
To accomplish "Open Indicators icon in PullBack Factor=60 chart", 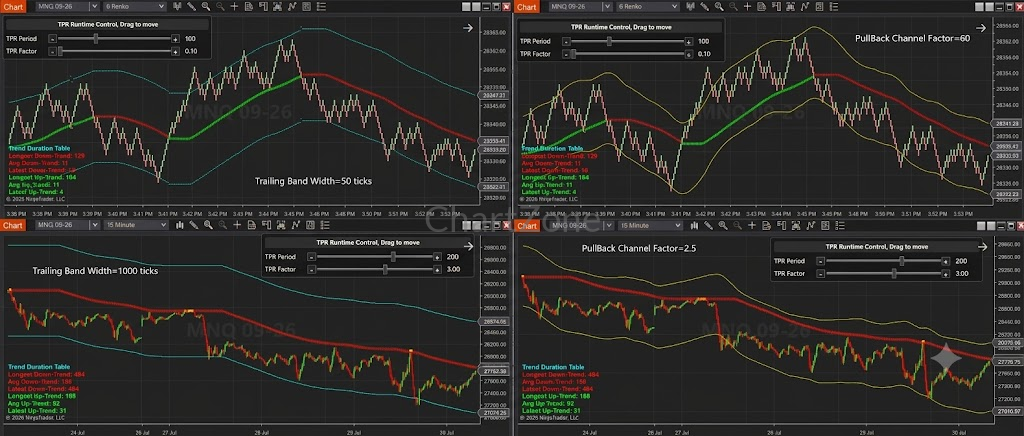I will click(805, 7).
